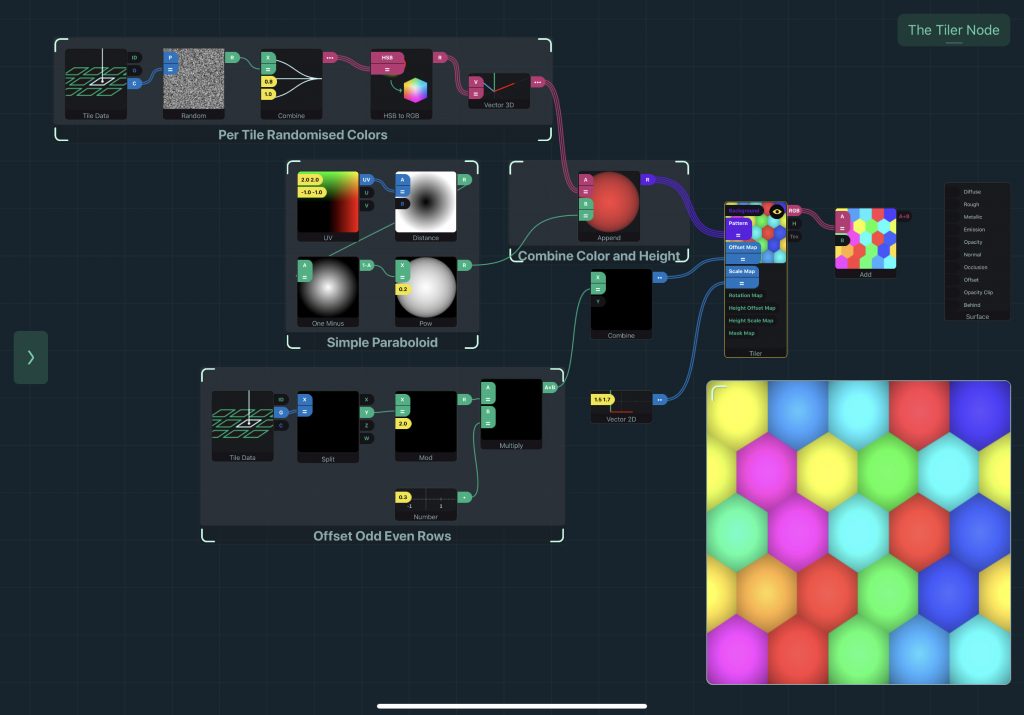The width and height of the screenshot is (1024, 715).
Task: Select the Random noise node
Action: (193, 84)
